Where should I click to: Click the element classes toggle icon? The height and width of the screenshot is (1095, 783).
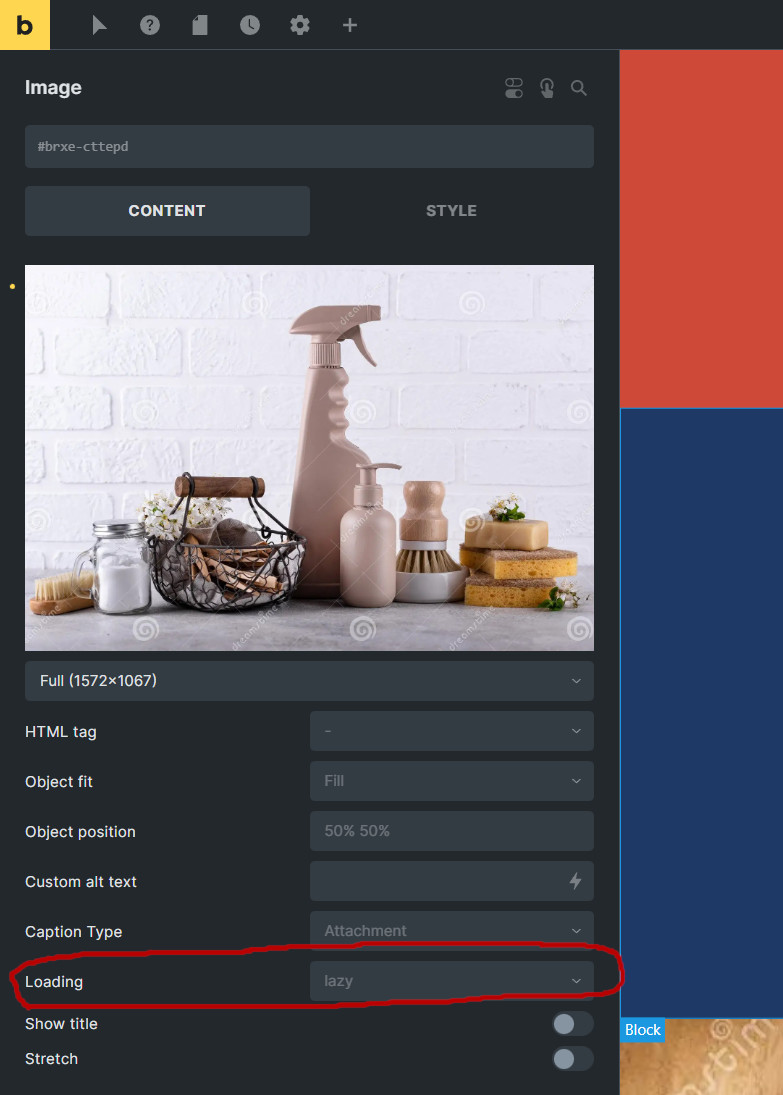[513, 88]
